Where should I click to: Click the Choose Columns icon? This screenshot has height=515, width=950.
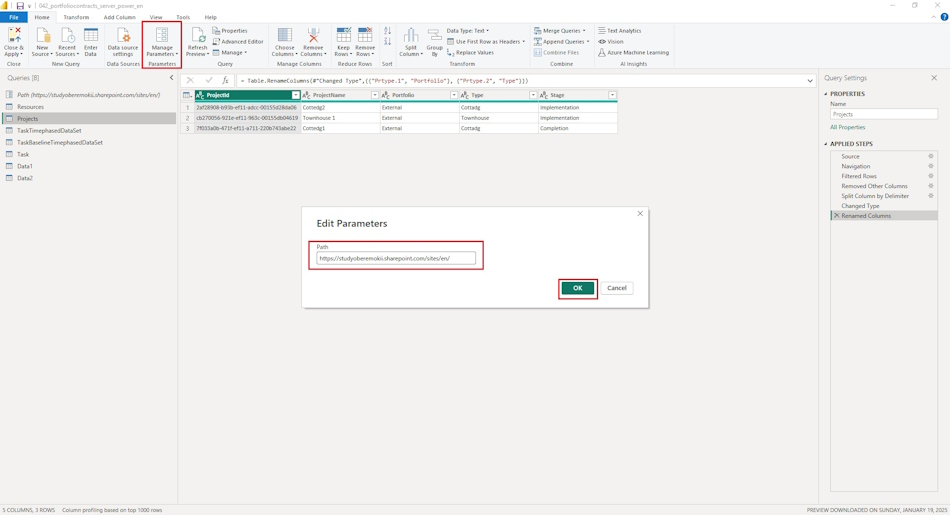coord(284,36)
